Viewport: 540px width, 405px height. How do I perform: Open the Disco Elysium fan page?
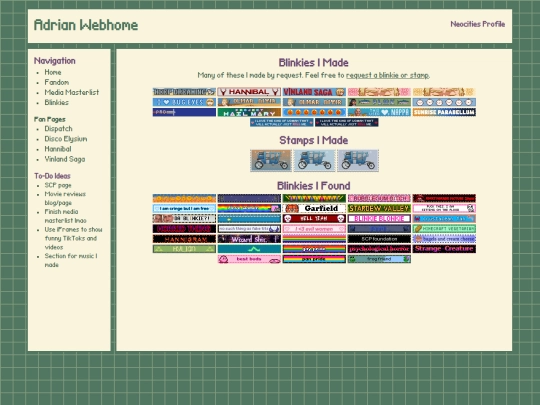point(66,139)
